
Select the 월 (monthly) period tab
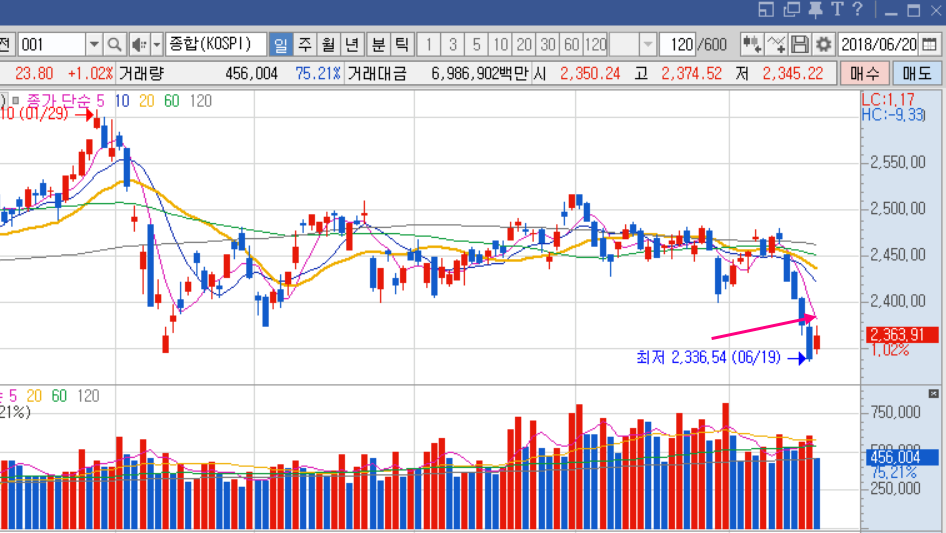[x=328, y=45]
